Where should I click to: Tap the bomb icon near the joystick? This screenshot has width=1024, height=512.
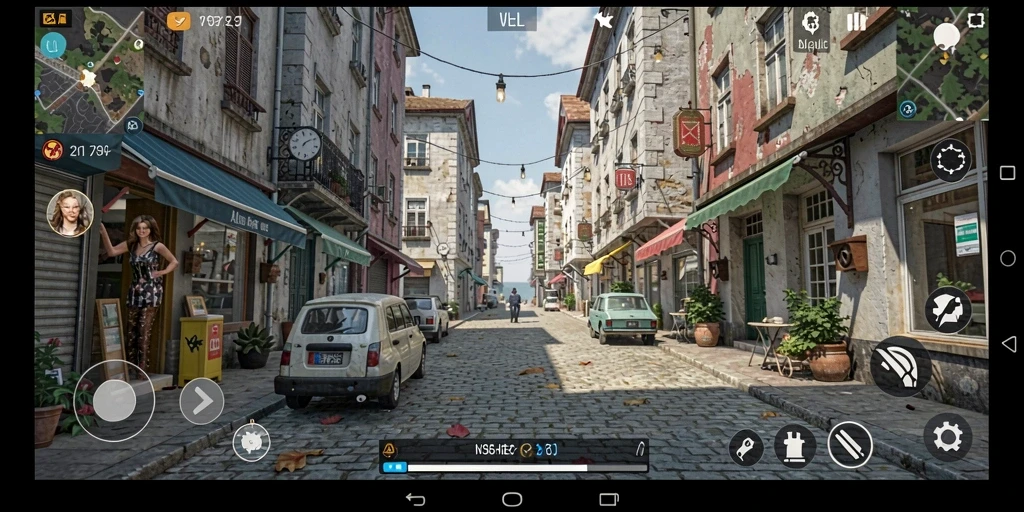(x=251, y=442)
